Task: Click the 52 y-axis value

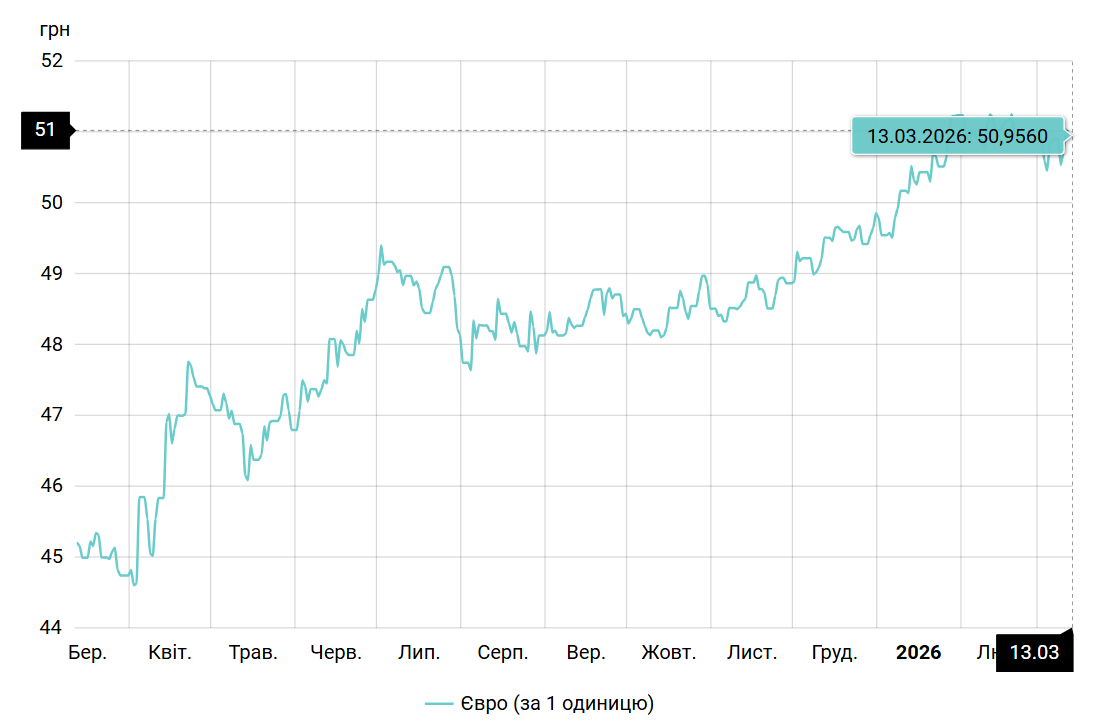Action: pyautogui.click(x=52, y=60)
